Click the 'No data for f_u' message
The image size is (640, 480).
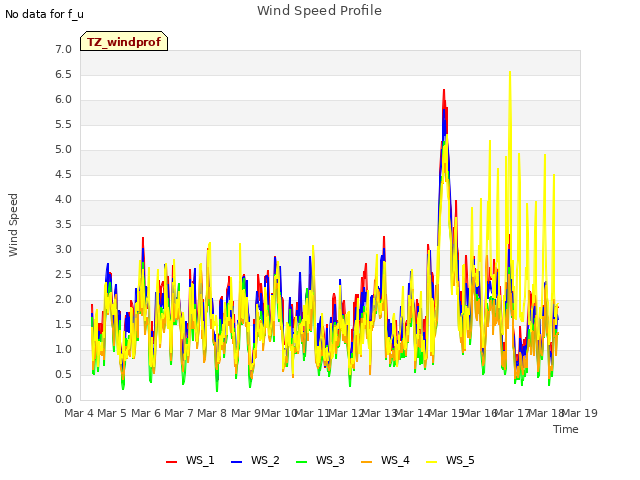point(44,14)
